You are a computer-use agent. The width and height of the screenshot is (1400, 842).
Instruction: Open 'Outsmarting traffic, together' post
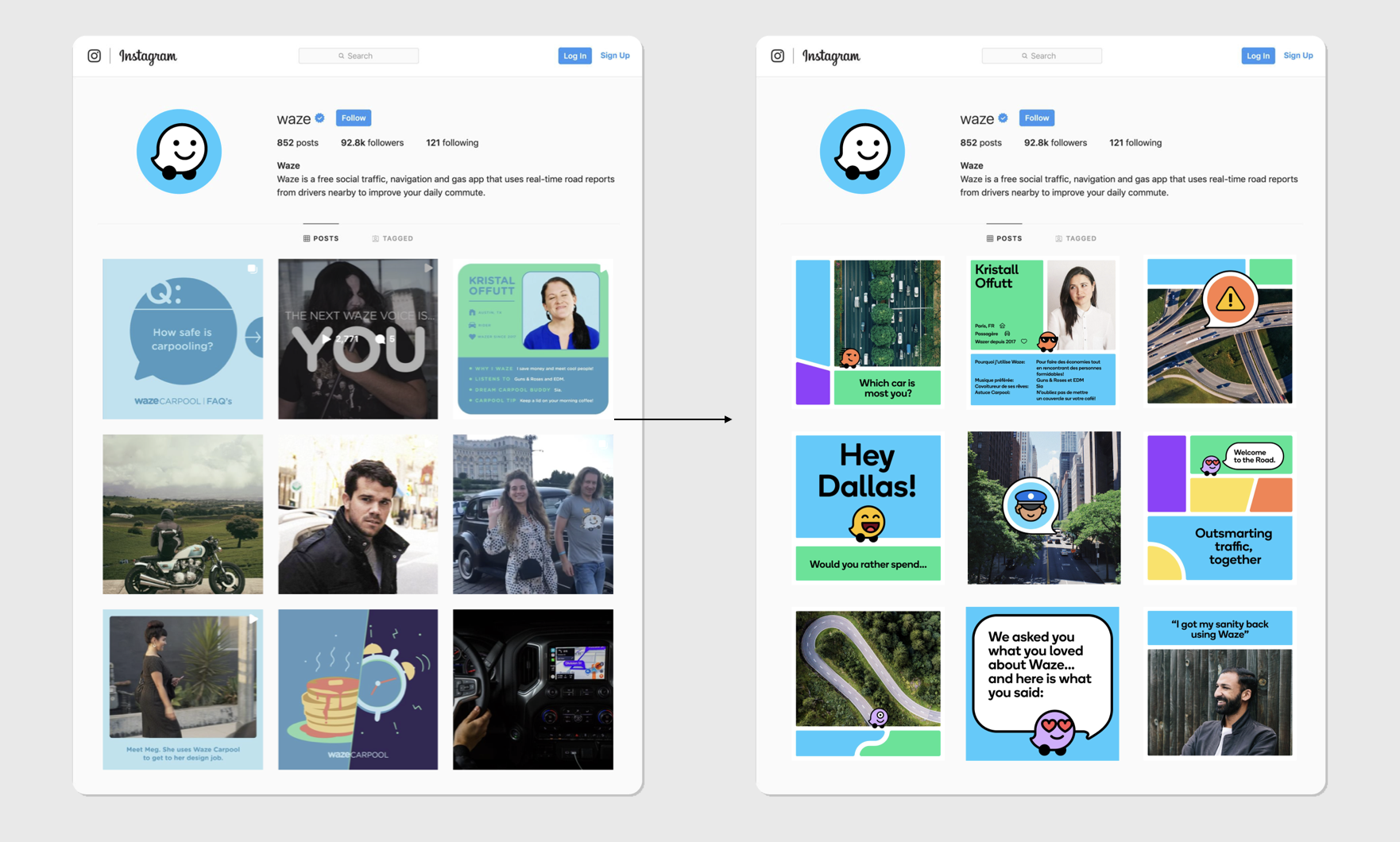[1220, 508]
